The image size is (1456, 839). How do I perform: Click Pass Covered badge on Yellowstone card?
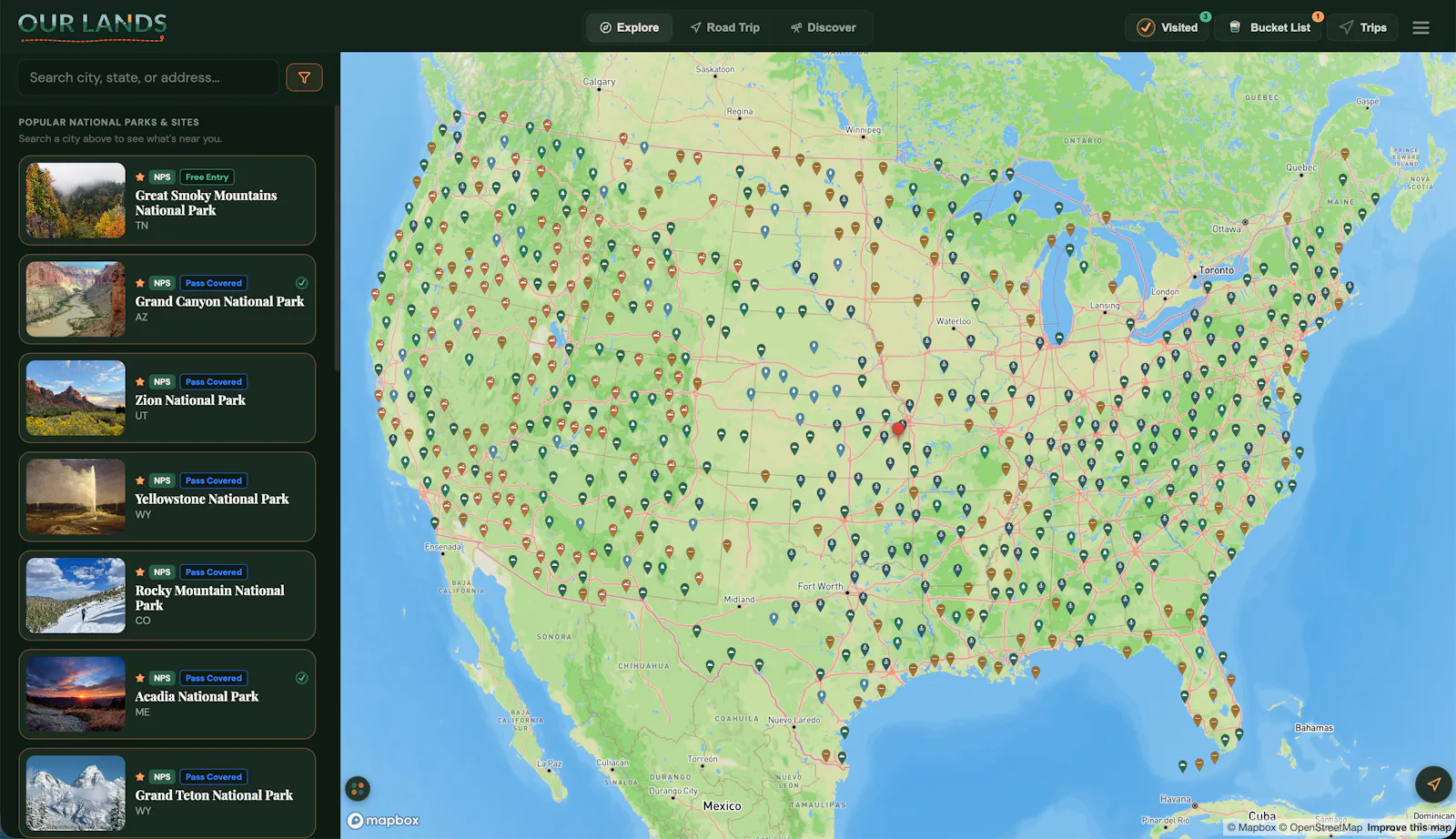pos(214,480)
